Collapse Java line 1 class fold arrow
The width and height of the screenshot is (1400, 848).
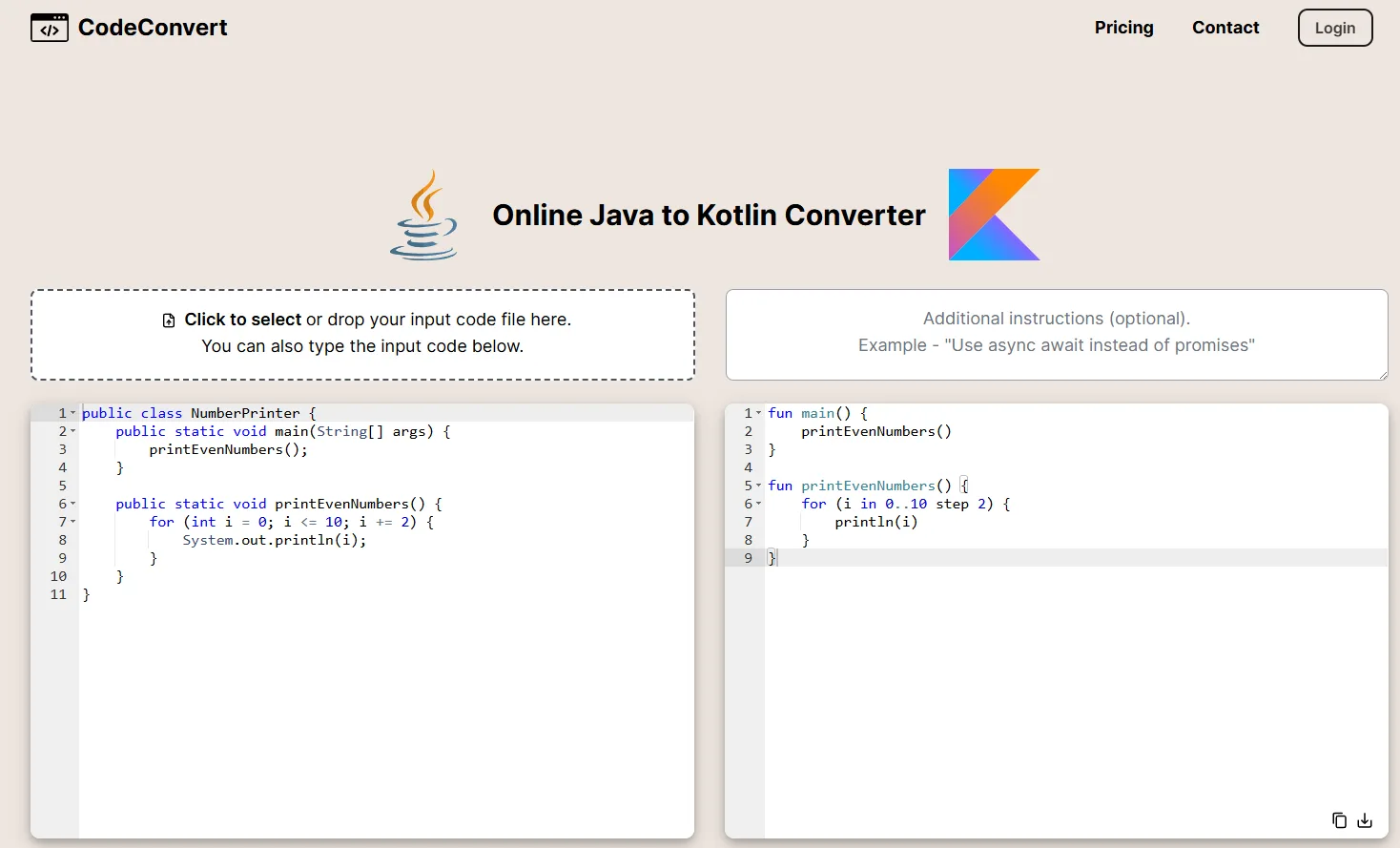click(73, 413)
